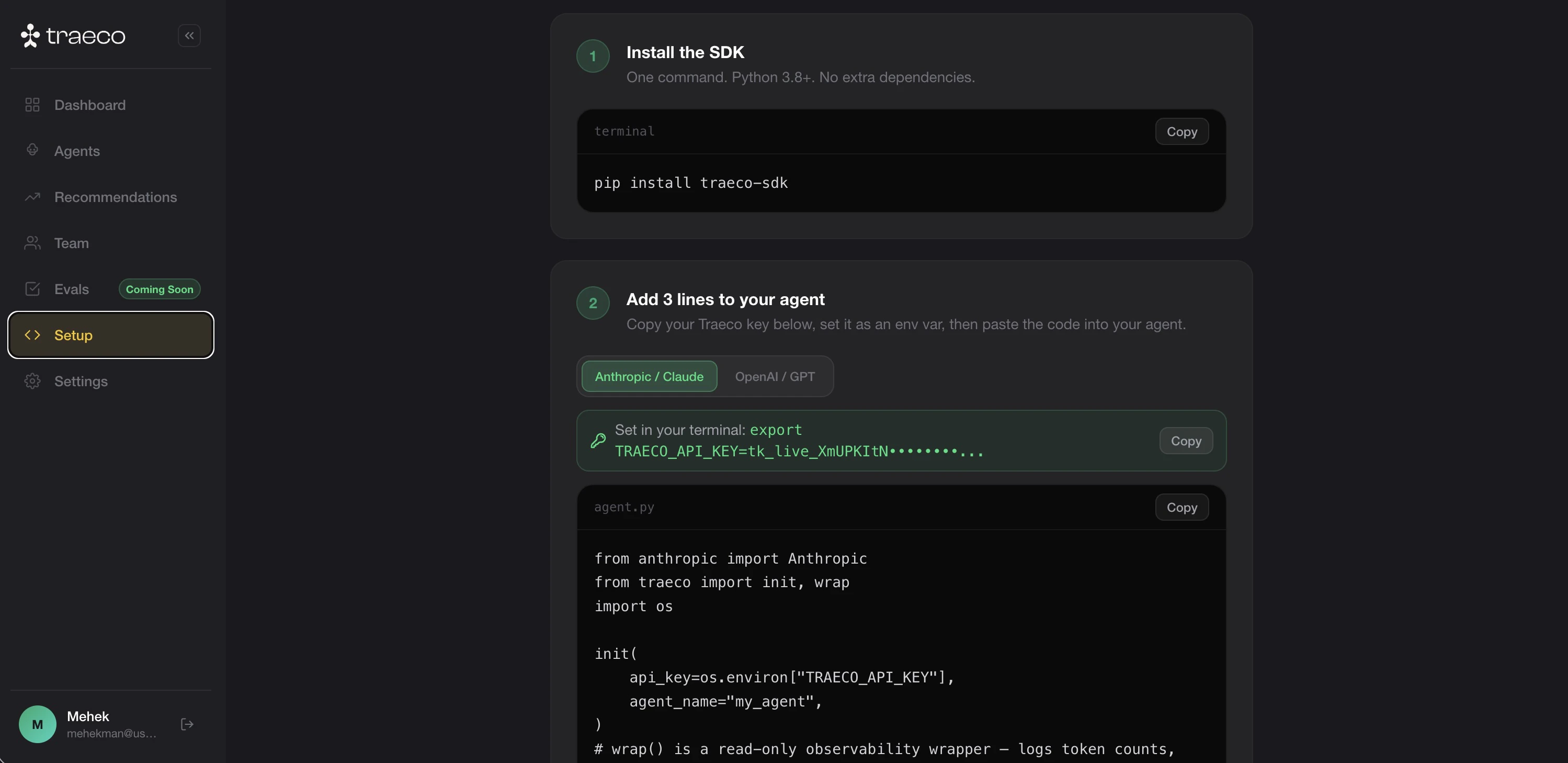Viewport: 1568px width, 763px height.
Task: Click the 'pip install traeco-sdk' command text
Action: (x=691, y=183)
